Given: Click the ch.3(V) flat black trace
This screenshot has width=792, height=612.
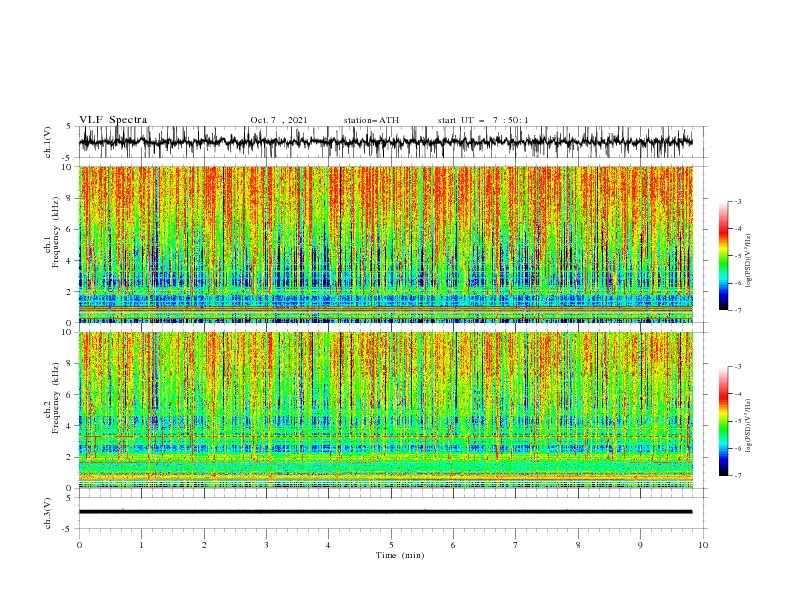Looking at the screenshot, I should tap(385, 512).
